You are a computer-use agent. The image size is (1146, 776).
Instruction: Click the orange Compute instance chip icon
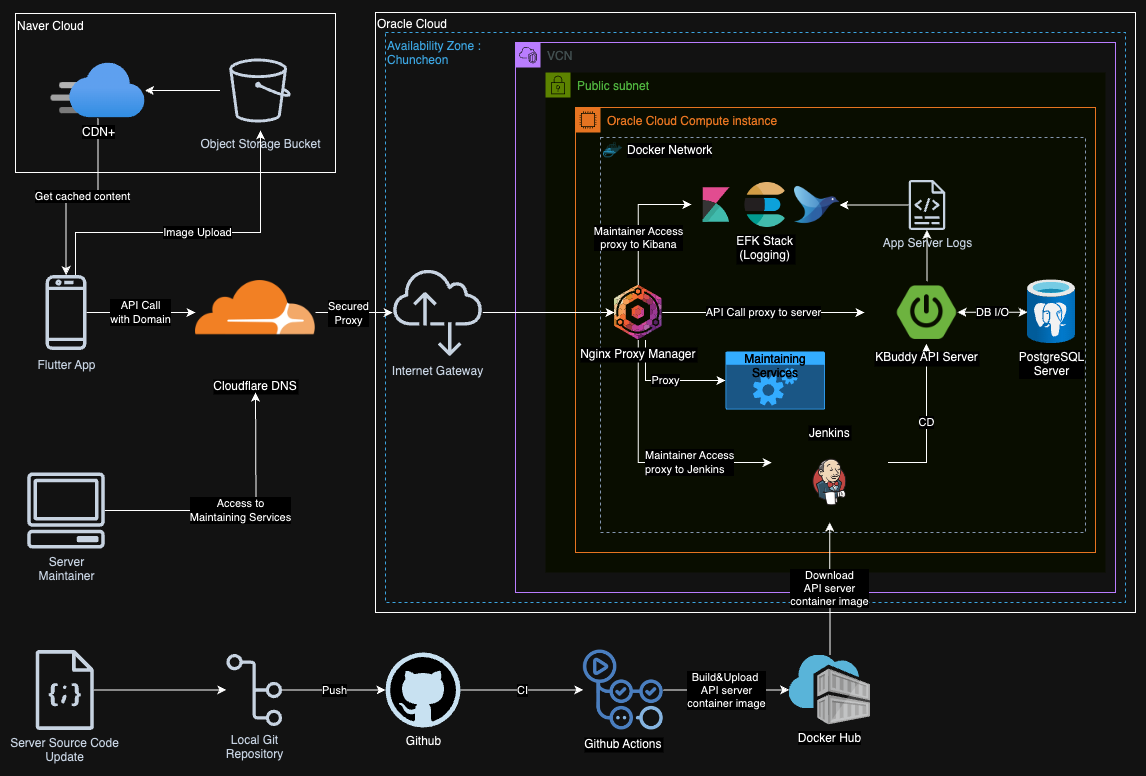(588, 120)
